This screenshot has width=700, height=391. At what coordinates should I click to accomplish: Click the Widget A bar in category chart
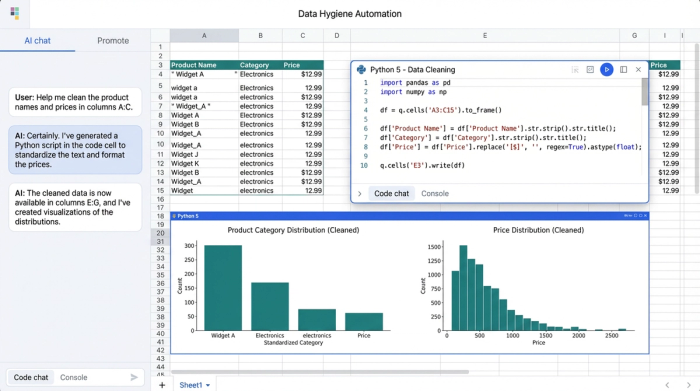tap(223, 288)
